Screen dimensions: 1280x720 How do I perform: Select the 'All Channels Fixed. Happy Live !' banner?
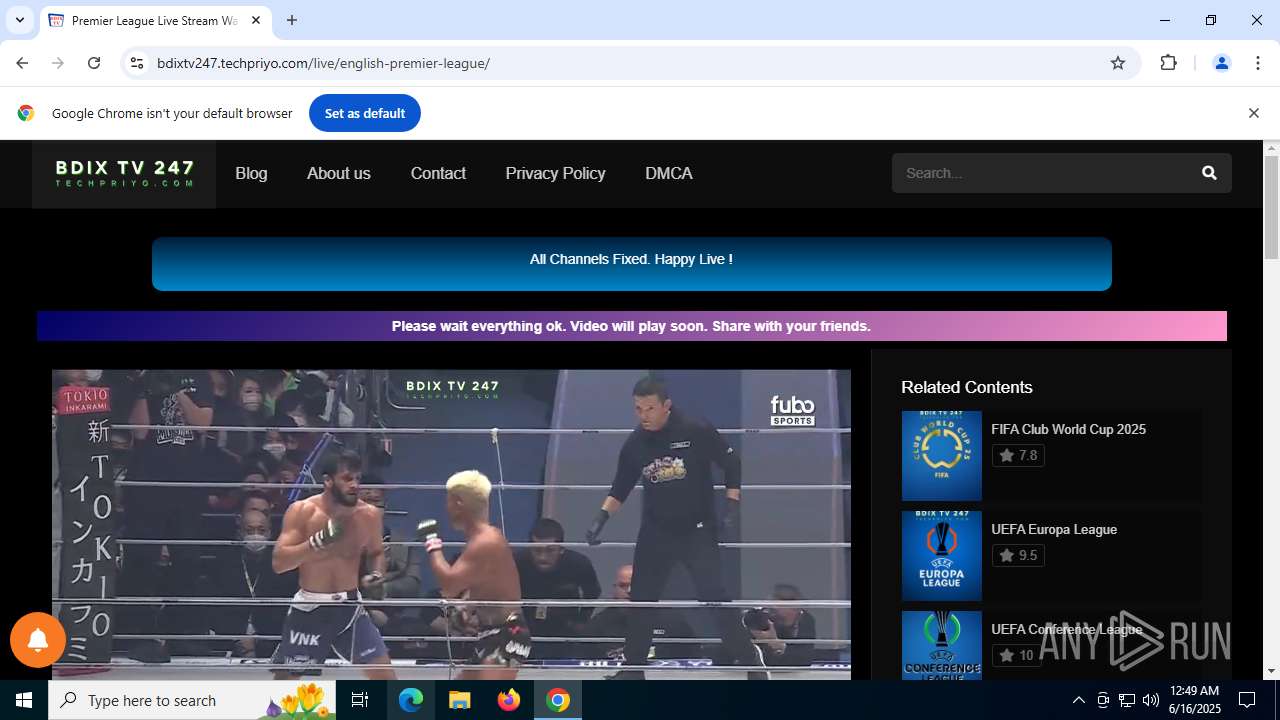click(632, 264)
